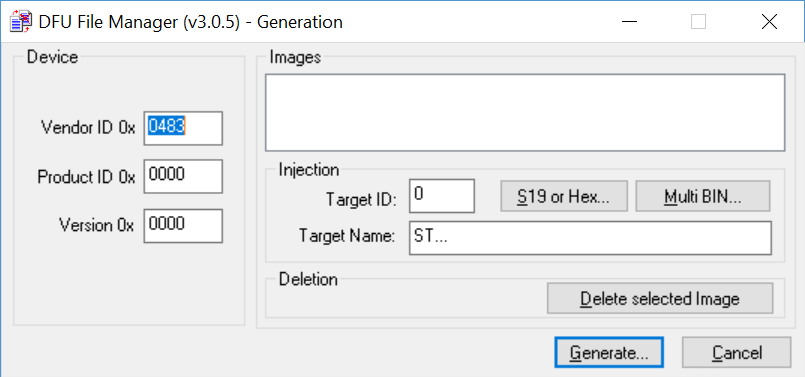The height and width of the screenshot is (377, 805).
Task: Click Delete selected Image button
Action: coord(660,298)
